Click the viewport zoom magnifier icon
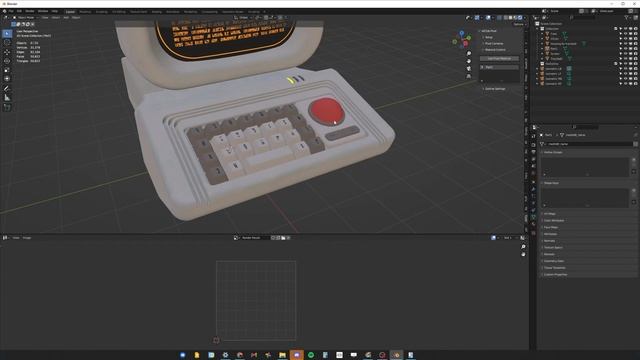This screenshot has width=640, height=360. click(x=469, y=53)
